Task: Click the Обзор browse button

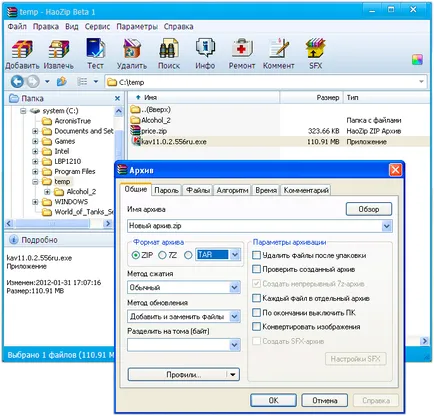Action: click(369, 209)
